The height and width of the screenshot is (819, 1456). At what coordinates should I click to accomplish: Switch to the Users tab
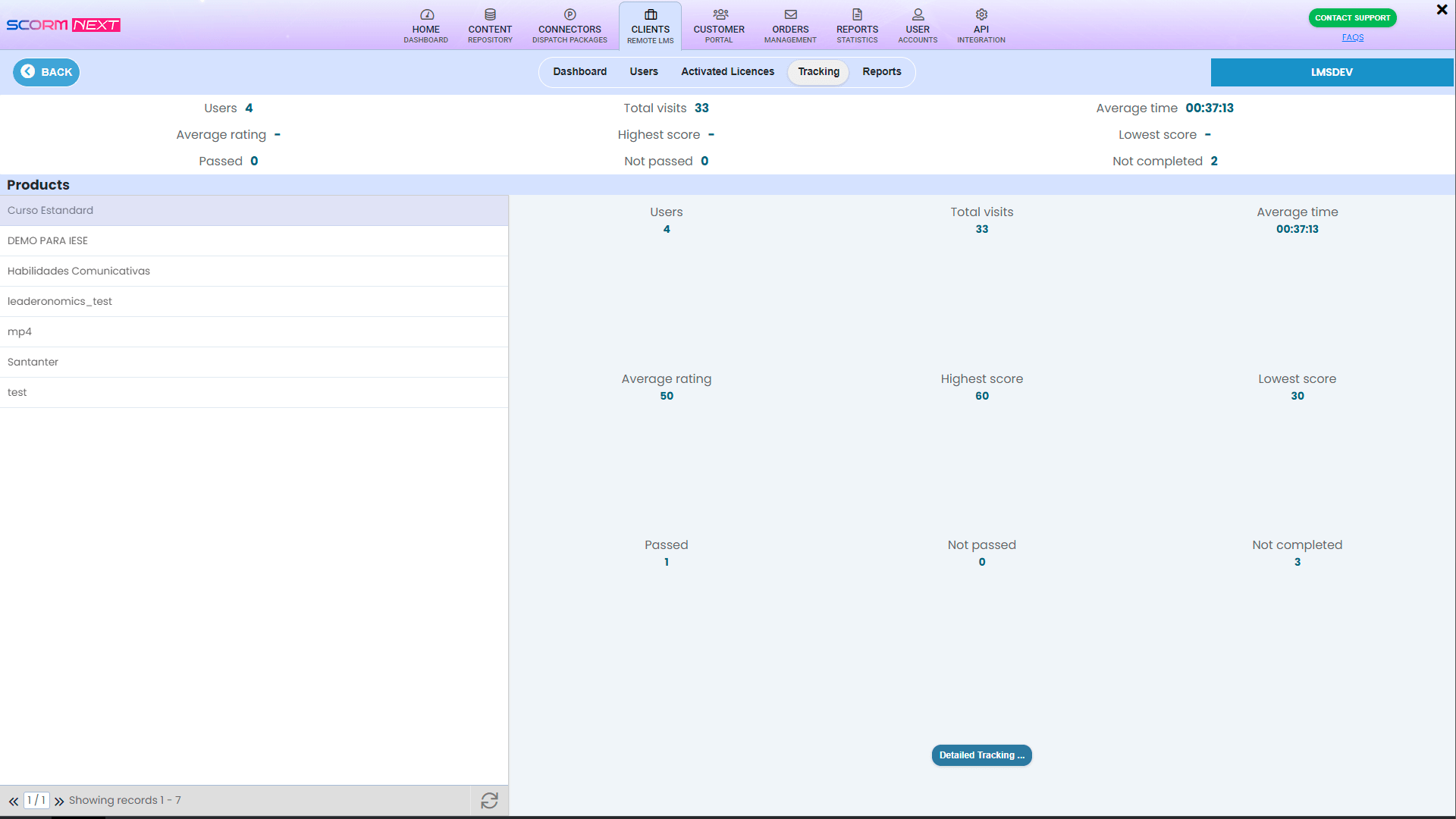[x=643, y=71]
